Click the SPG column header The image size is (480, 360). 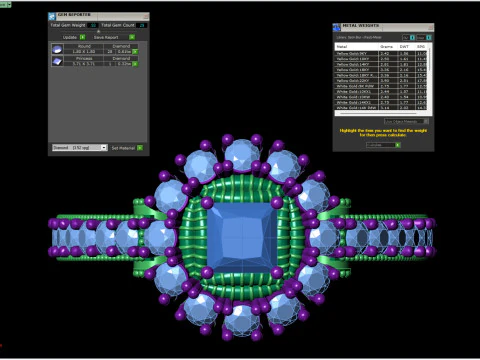tap(421, 47)
